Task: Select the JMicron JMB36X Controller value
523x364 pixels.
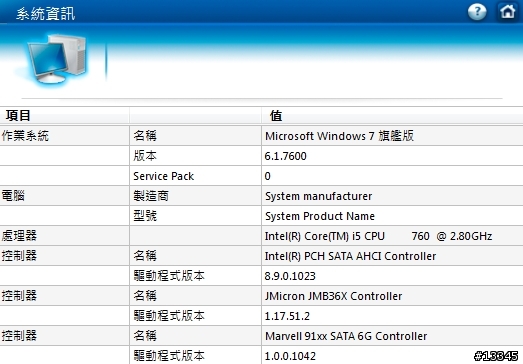Action: [333, 296]
